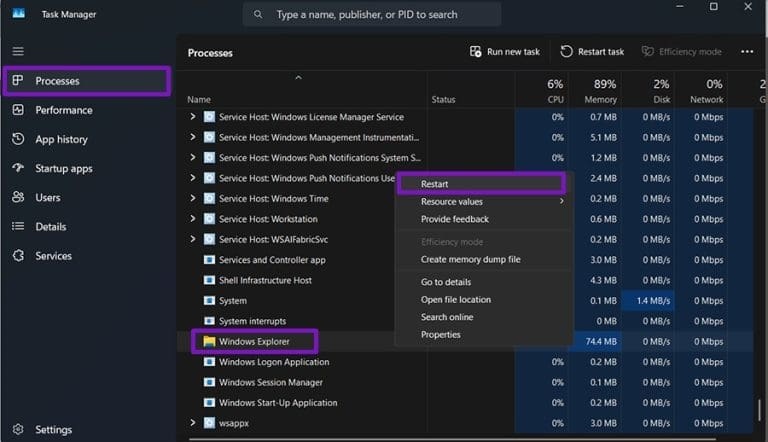Click the 1.4 MB/s disk value for System
Viewport: 768px width, 442px height.
648,300
